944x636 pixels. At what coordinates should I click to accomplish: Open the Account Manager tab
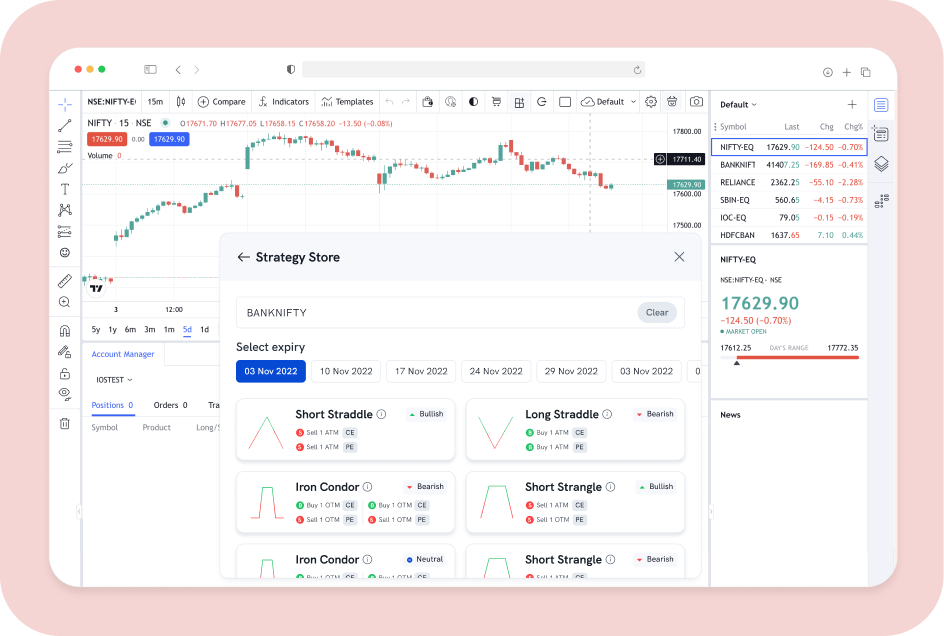coord(123,354)
